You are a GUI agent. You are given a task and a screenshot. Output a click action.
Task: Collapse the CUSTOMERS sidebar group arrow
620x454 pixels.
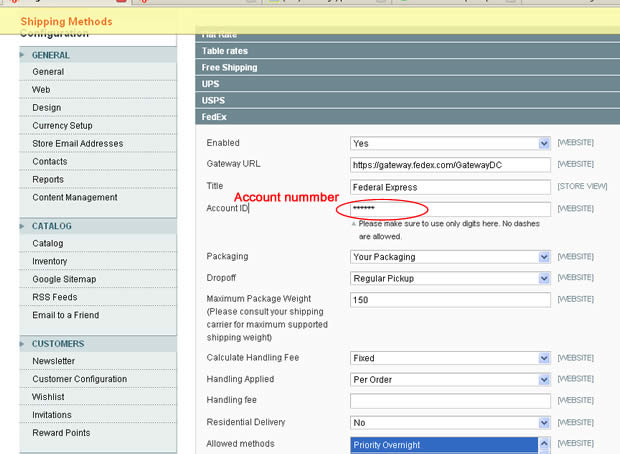[22, 344]
